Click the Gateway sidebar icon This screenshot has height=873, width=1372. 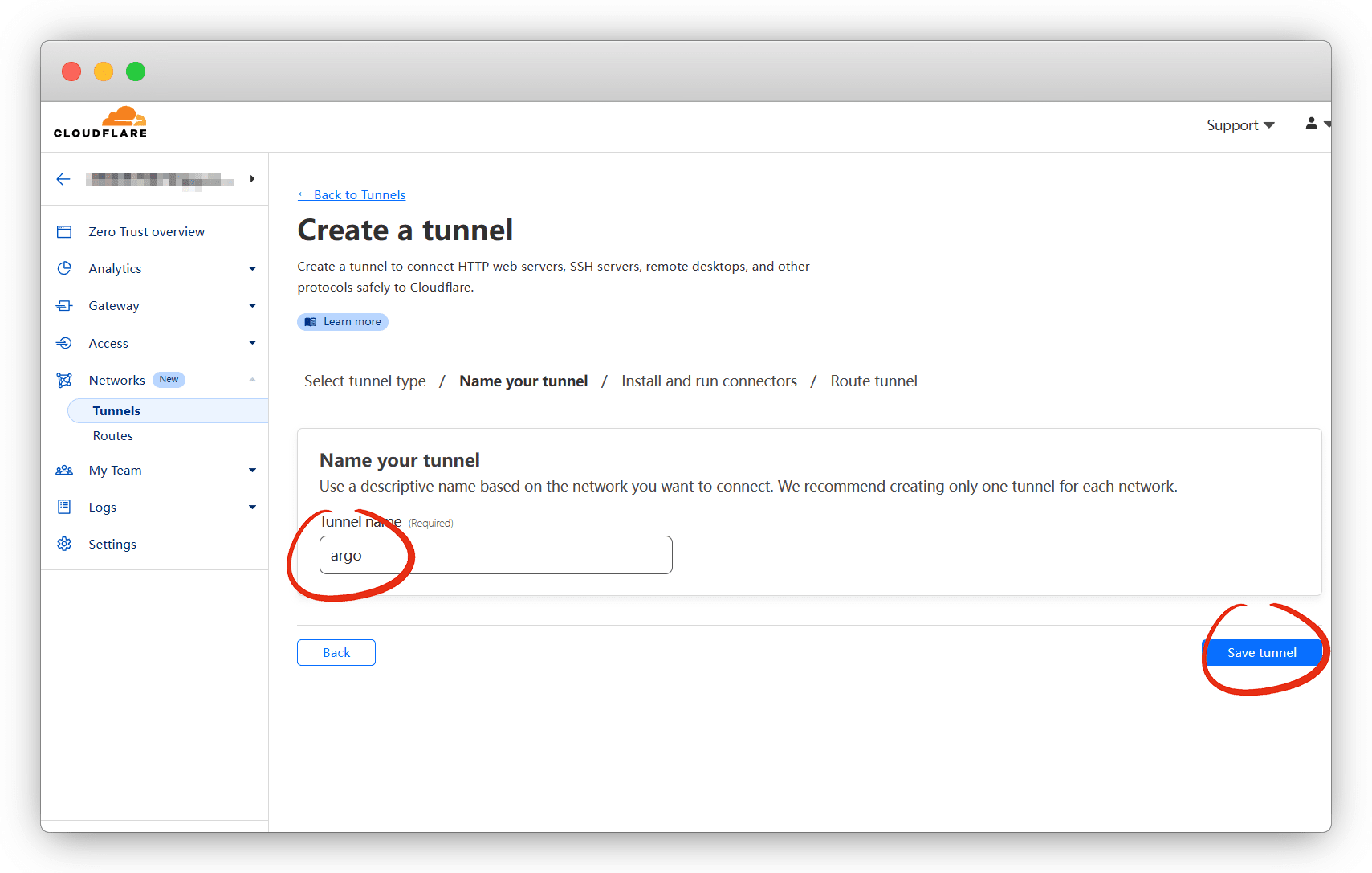pyautogui.click(x=64, y=306)
